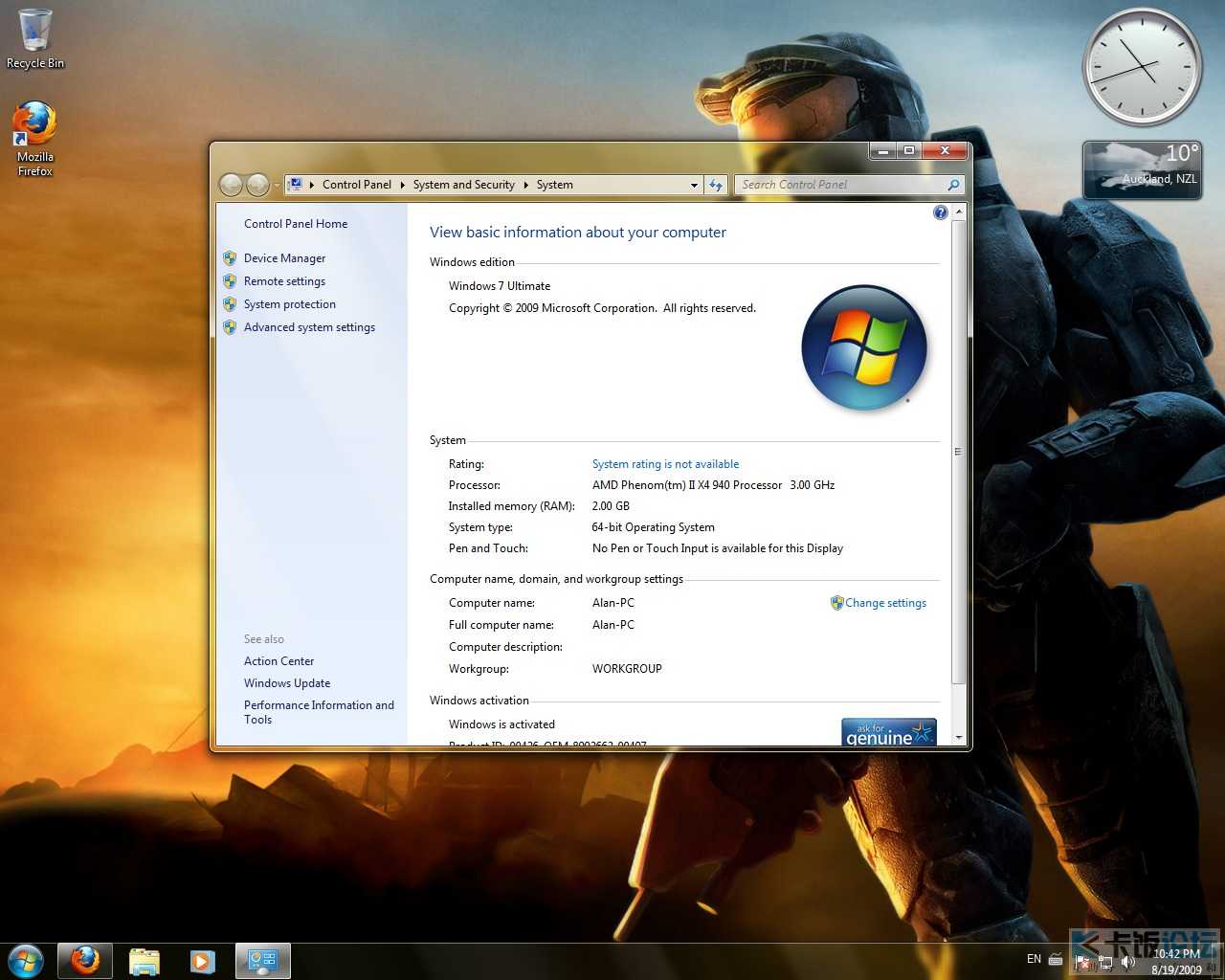Select the Control Panel taskbar button
This screenshot has width=1225, height=980.
(x=262, y=961)
